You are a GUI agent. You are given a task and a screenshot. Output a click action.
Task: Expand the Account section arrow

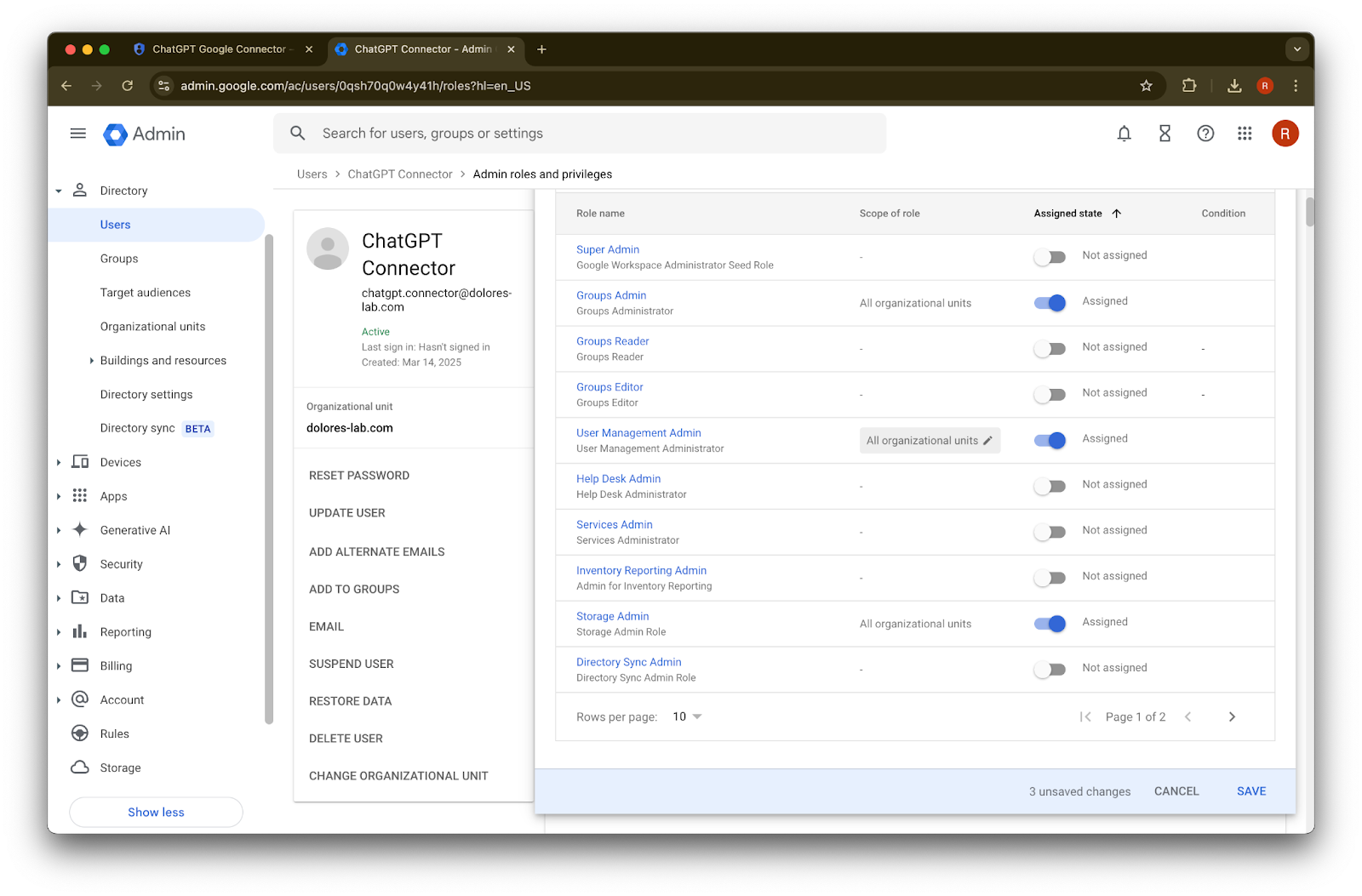(x=59, y=700)
